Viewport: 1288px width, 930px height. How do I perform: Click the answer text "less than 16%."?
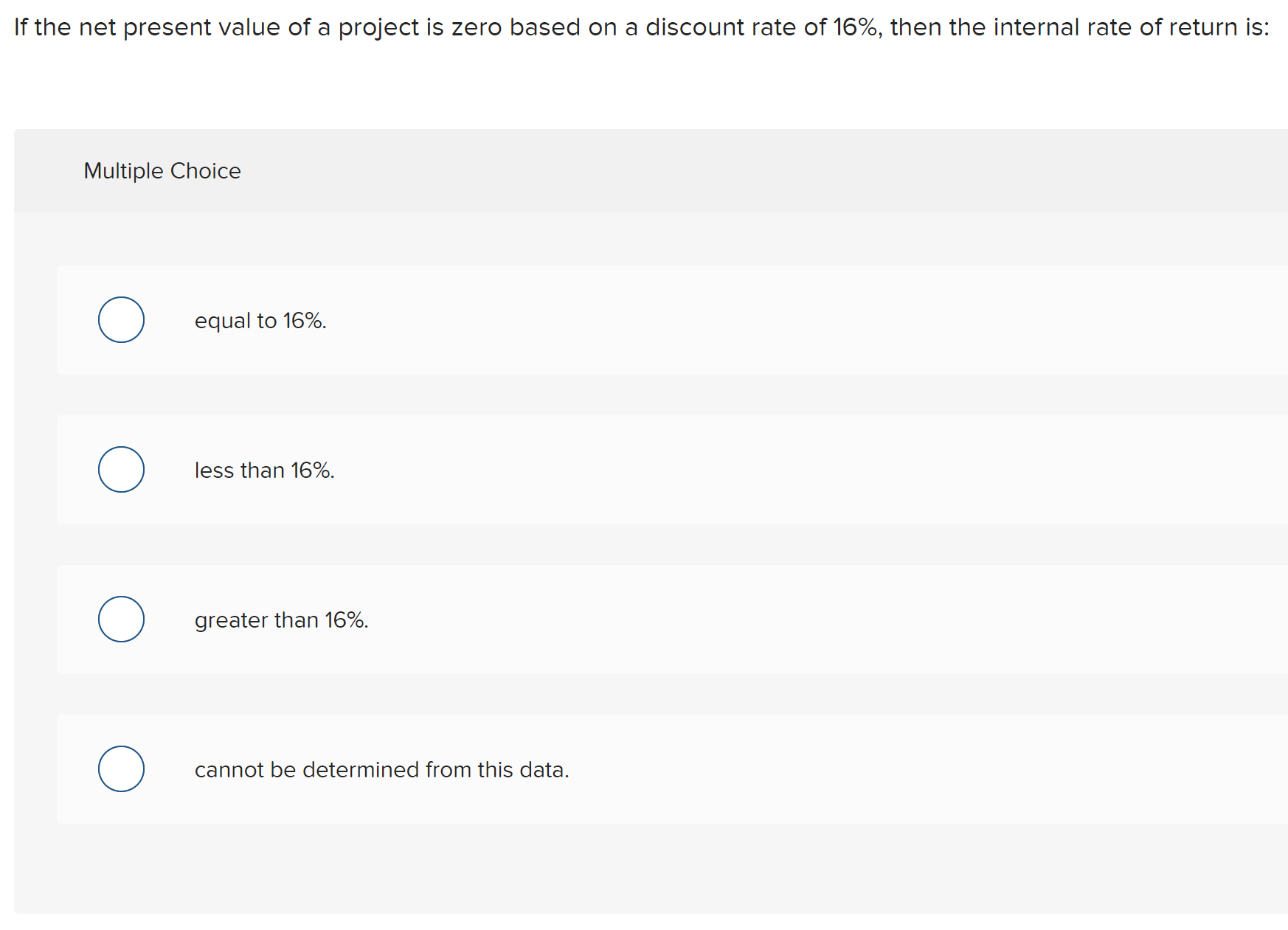[x=264, y=470]
